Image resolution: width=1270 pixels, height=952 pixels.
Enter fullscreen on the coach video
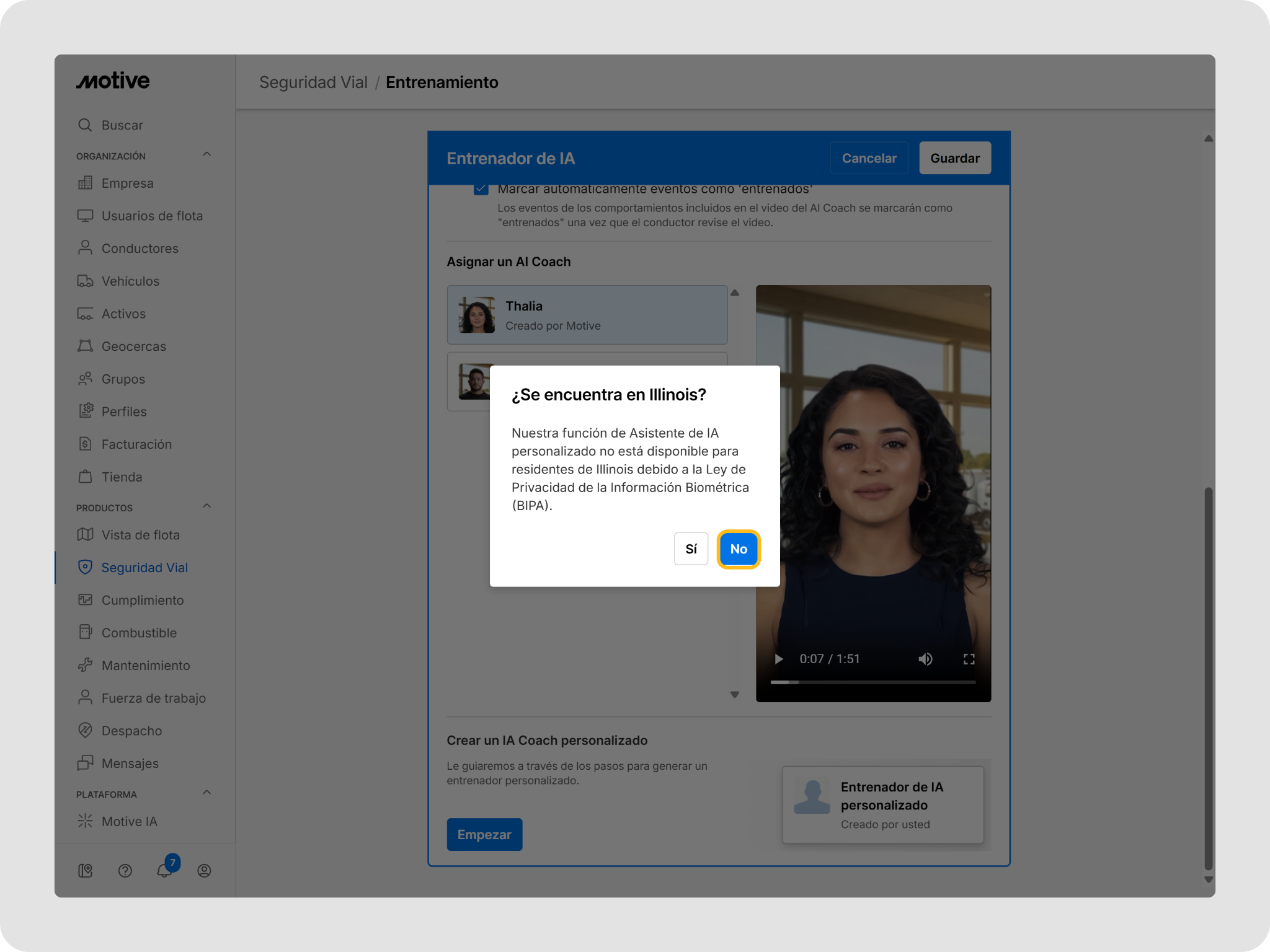point(969,659)
